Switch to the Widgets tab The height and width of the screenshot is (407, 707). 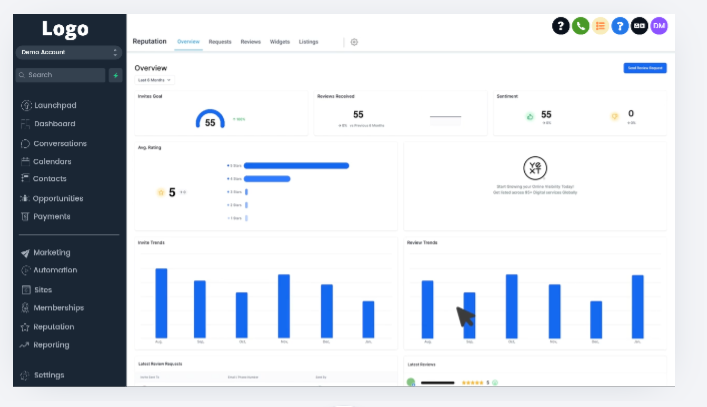pos(280,42)
